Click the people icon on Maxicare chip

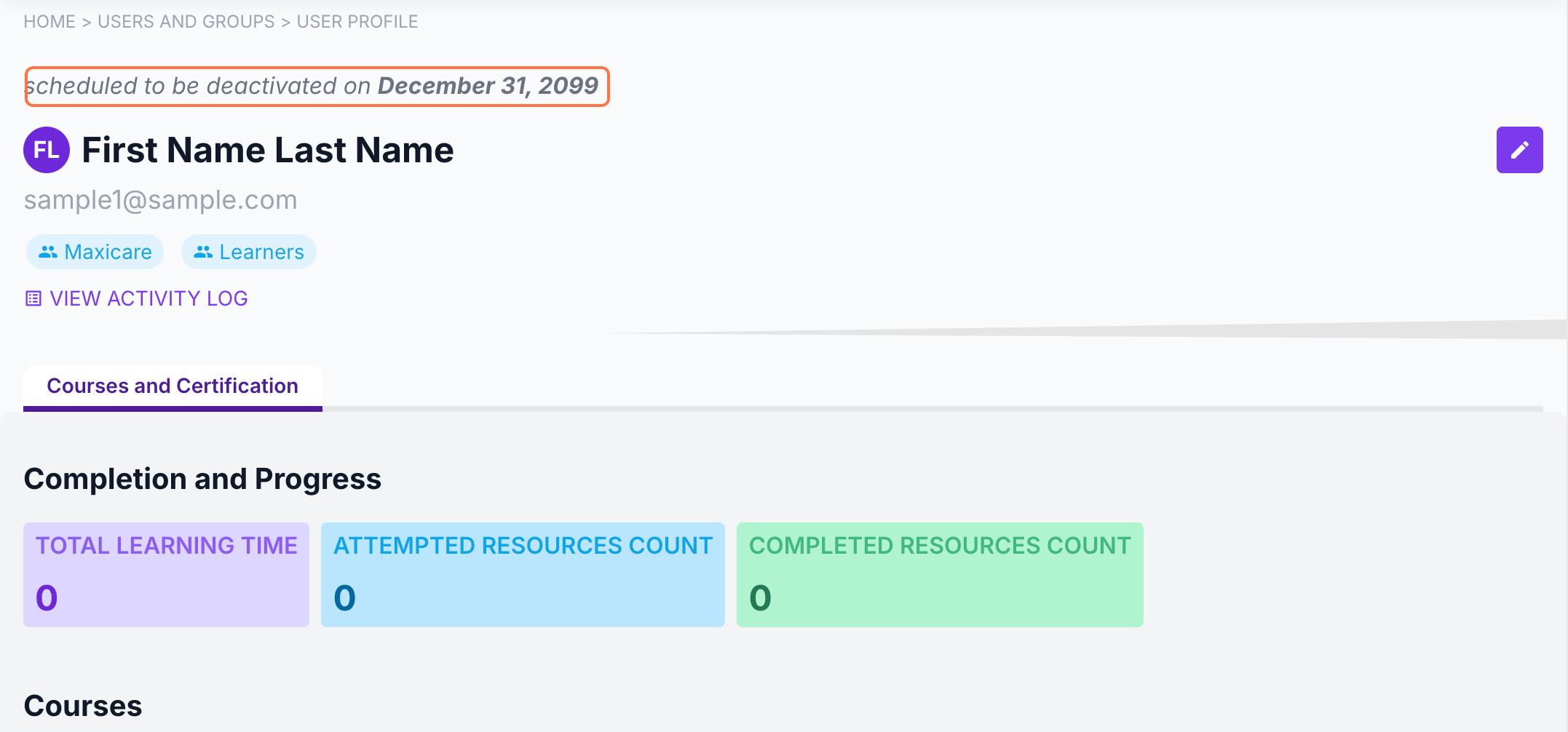pos(48,252)
